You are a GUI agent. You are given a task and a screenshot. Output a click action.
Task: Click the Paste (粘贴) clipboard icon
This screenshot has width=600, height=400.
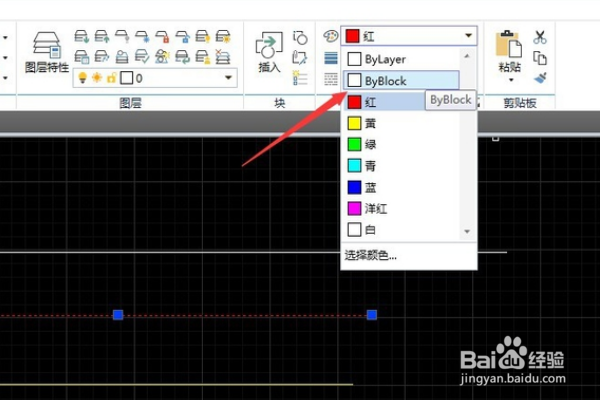tap(509, 44)
